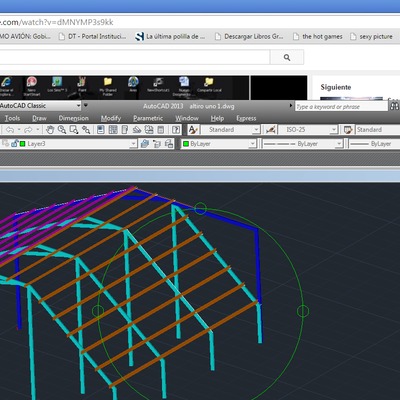Image resolution: width=400 pixels, height=400 pixels.
Task: Open the Tools menu
Action: click(12, 118)
